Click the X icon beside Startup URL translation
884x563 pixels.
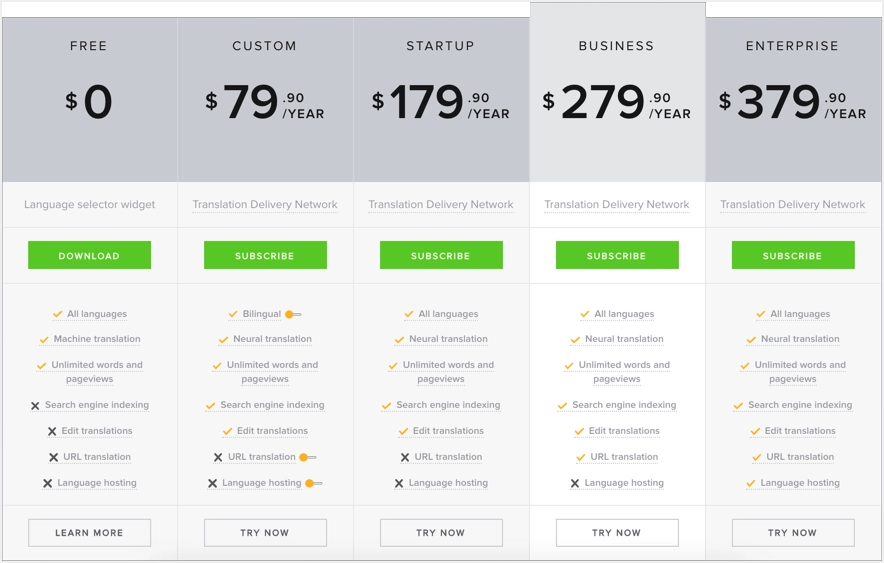point(405,458)
